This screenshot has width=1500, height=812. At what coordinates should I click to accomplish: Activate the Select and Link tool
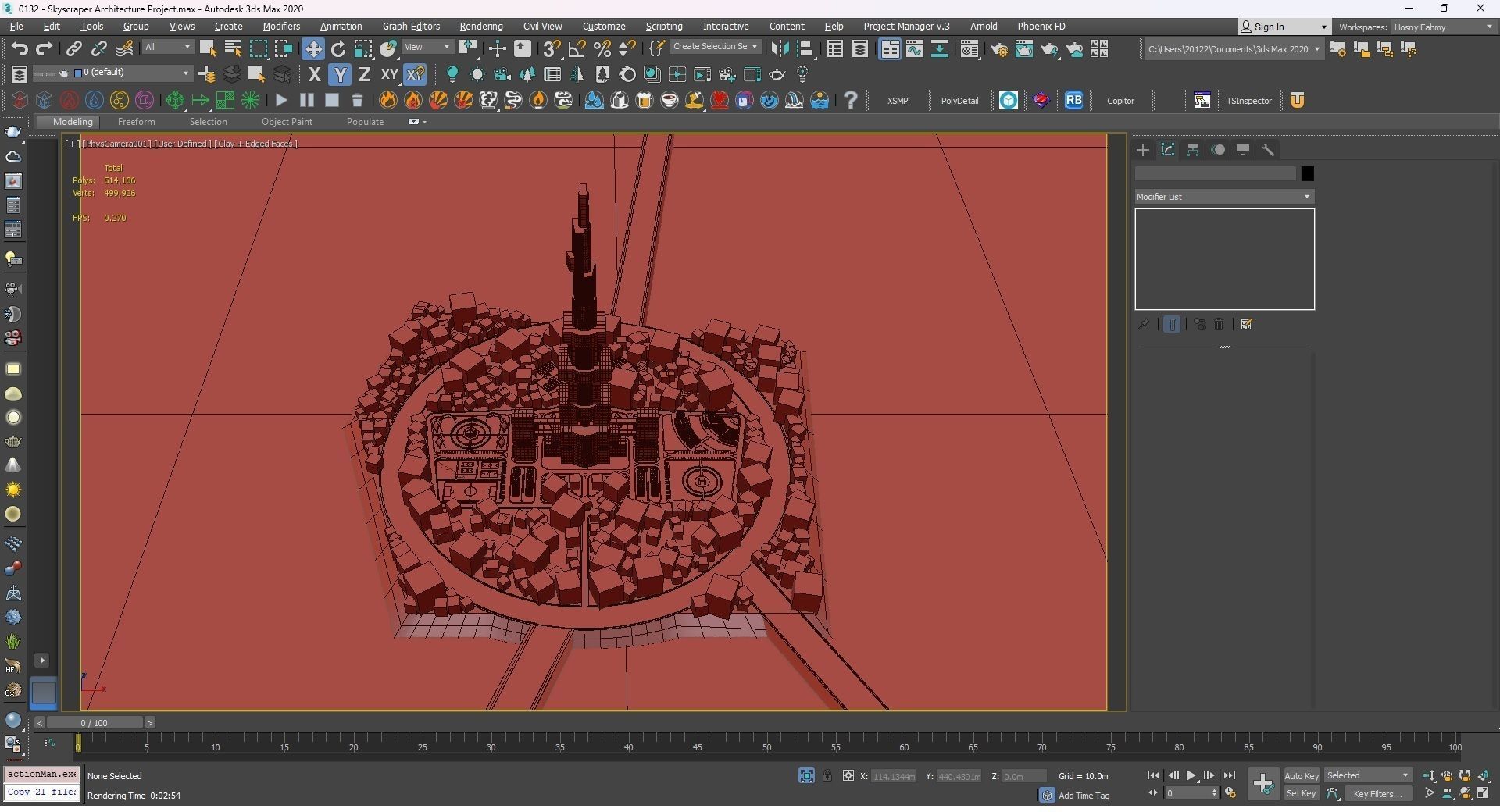73,49
